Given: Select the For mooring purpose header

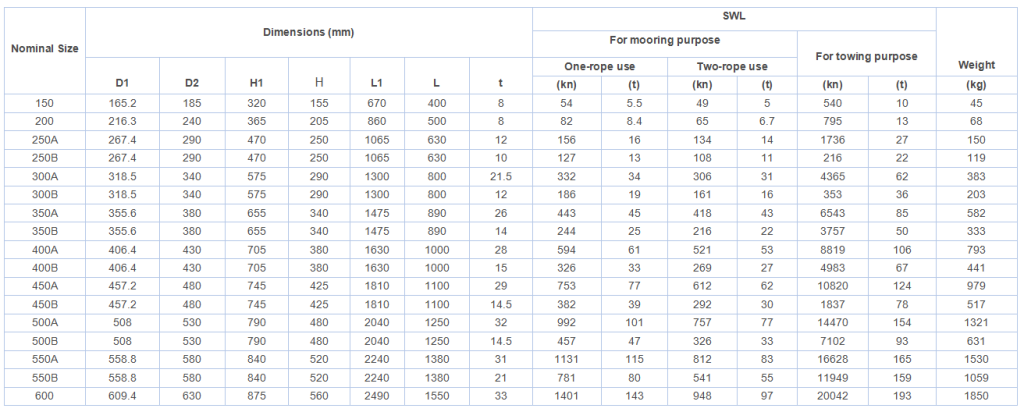Looking at the screenshot, I should point(665,40).
